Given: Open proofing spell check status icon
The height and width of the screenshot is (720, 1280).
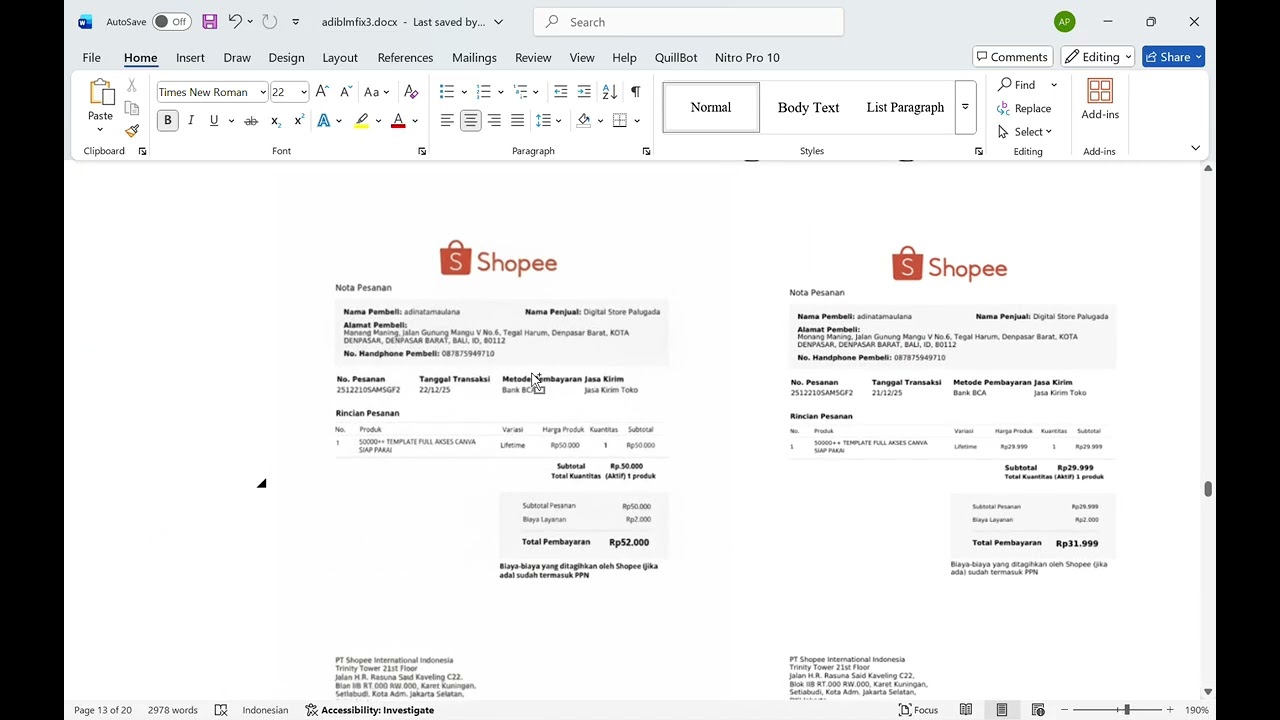Looking at the screenshot, I should point(221,710).
